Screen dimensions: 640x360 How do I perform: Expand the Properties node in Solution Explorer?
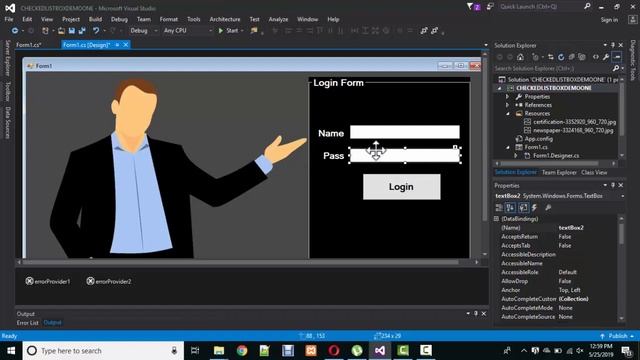(507, 97)
